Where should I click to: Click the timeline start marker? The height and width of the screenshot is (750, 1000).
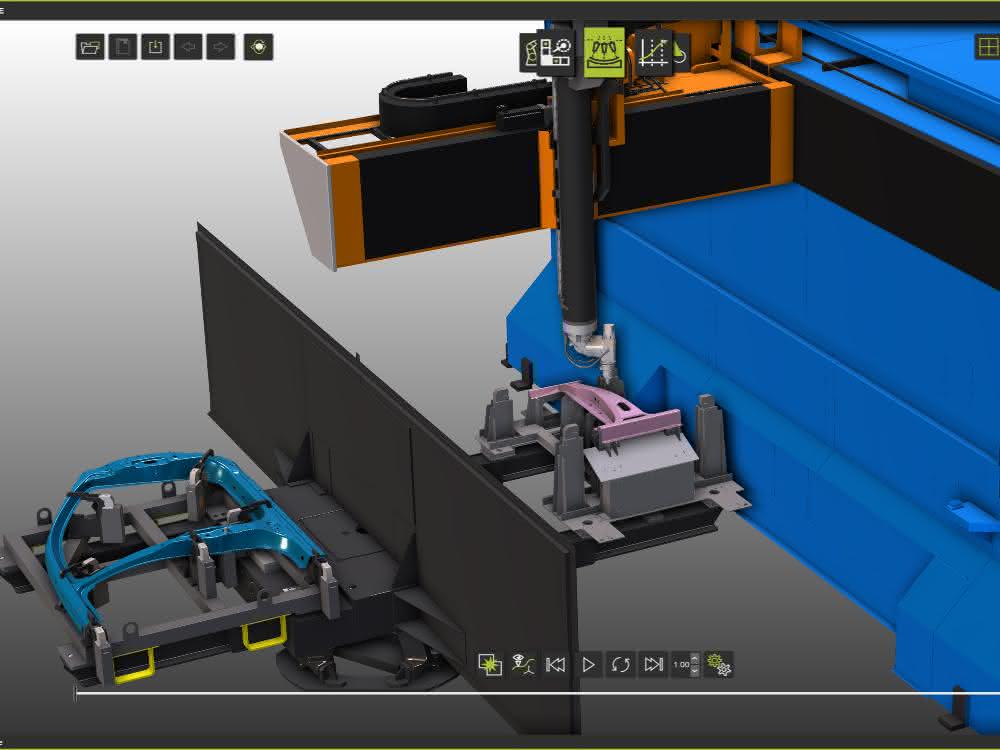pyautogui.click(x=75, y=693)
